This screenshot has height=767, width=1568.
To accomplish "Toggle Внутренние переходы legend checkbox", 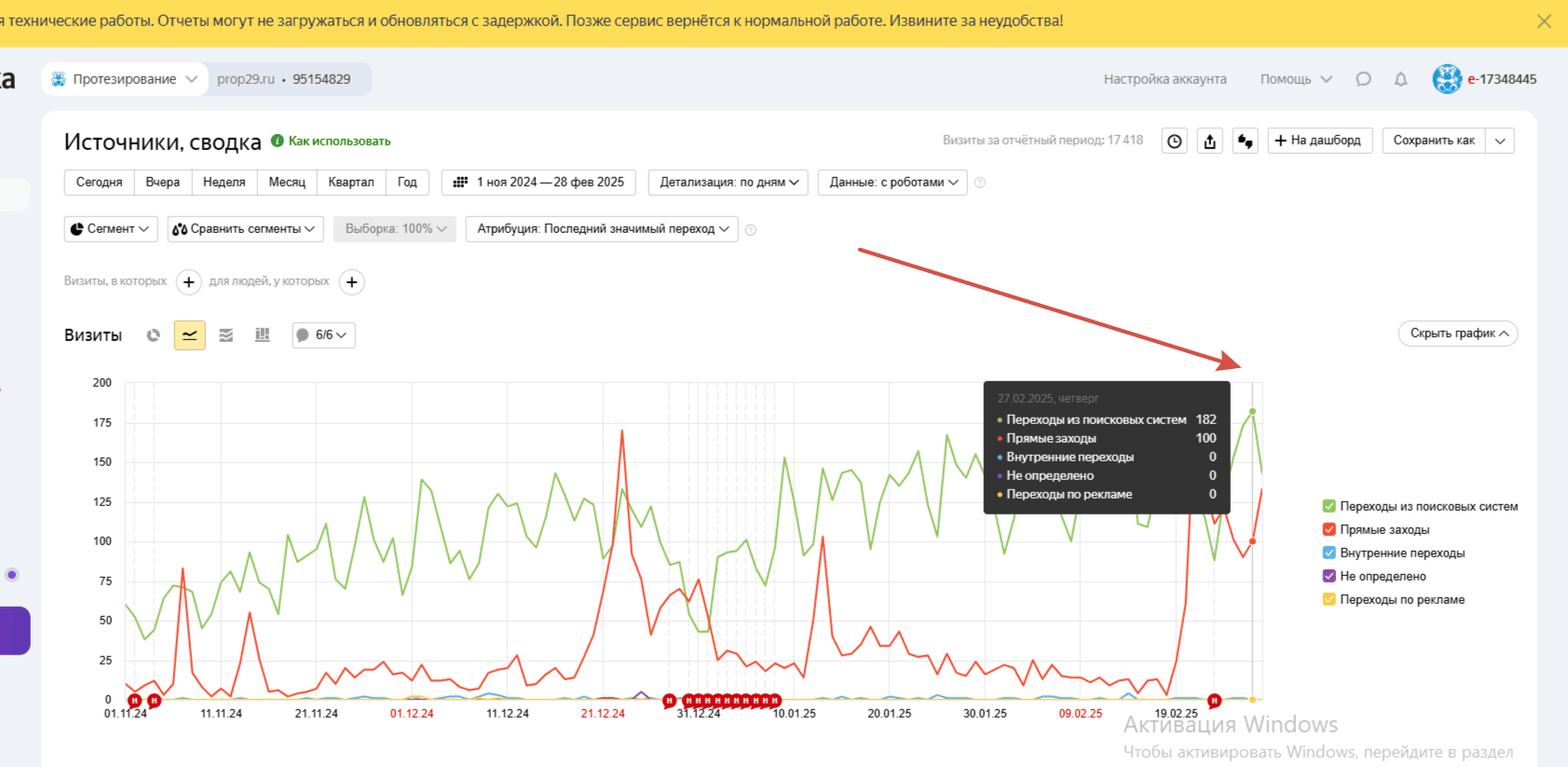I will pyautogui.click(x=1329, y=553).
